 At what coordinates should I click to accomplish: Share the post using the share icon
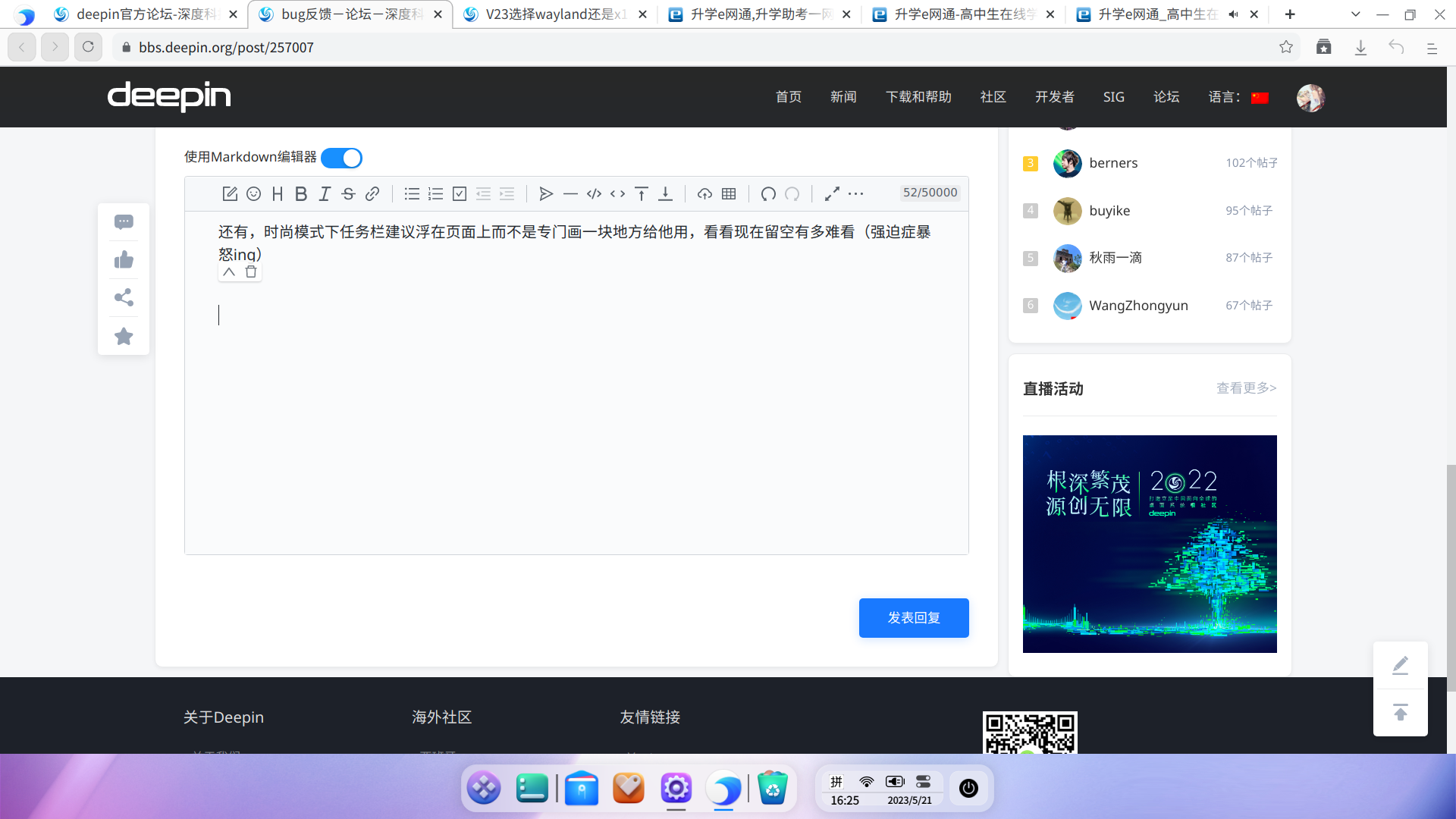pyautogui.click(x=124, y=297)
